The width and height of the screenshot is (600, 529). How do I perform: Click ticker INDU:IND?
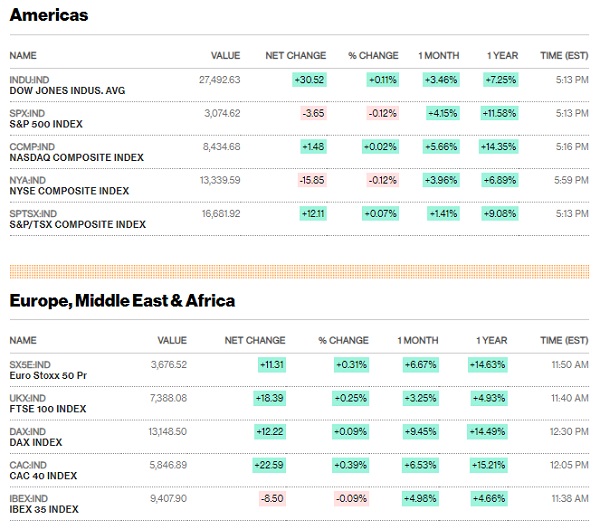pos(29,80)
